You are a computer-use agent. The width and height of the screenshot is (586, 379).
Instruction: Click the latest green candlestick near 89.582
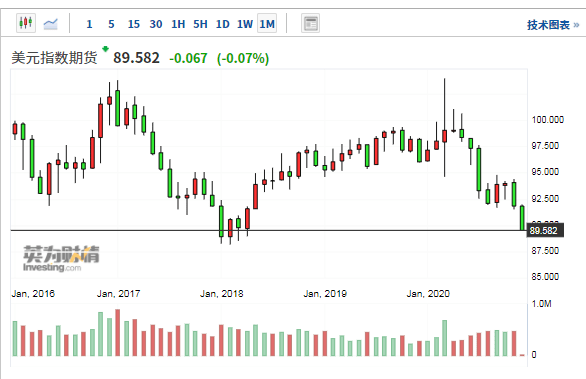522,218
